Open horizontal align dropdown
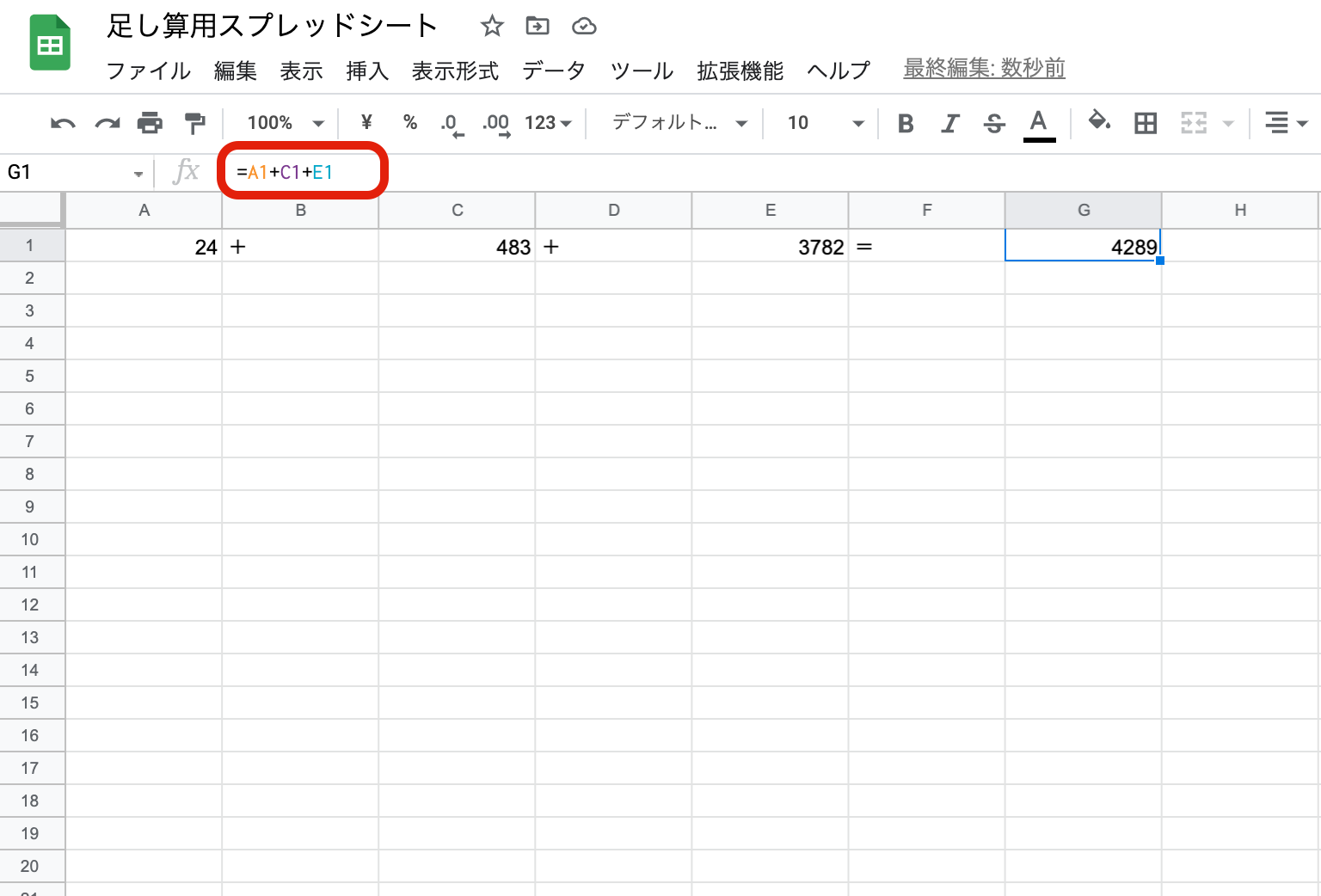The image size is (1321, 896). pyautogui.click(x=1286, y=123)
